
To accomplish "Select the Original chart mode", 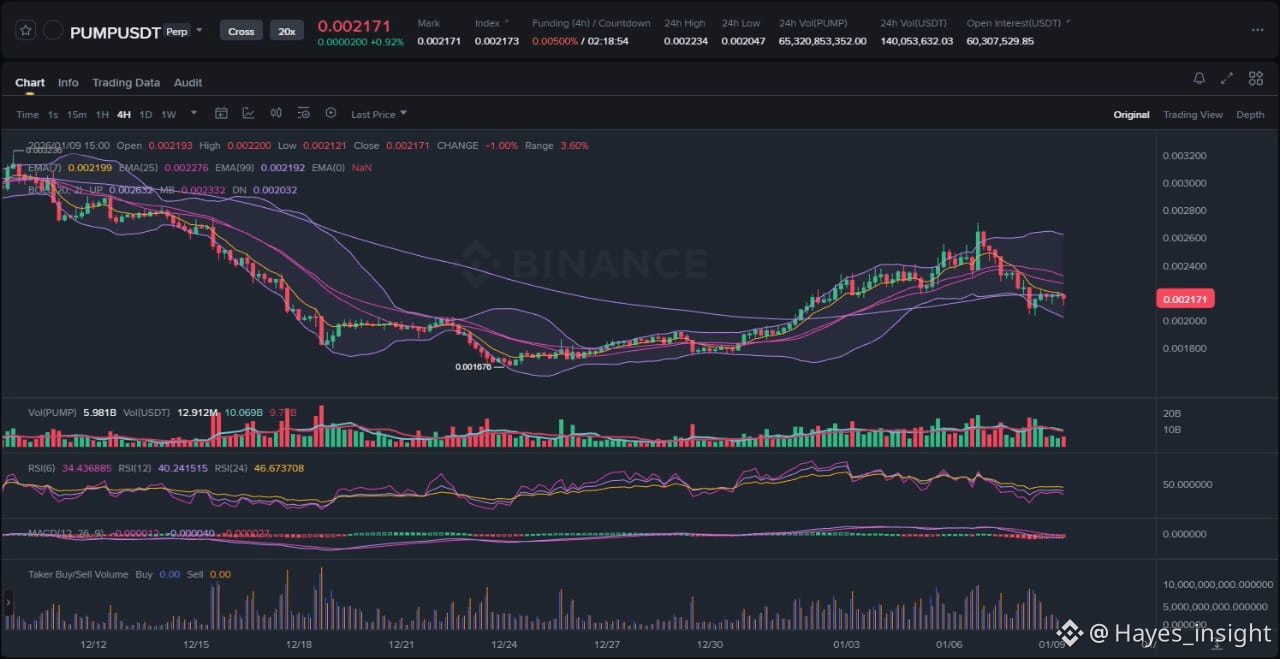I will click(x=1131, y=115).
